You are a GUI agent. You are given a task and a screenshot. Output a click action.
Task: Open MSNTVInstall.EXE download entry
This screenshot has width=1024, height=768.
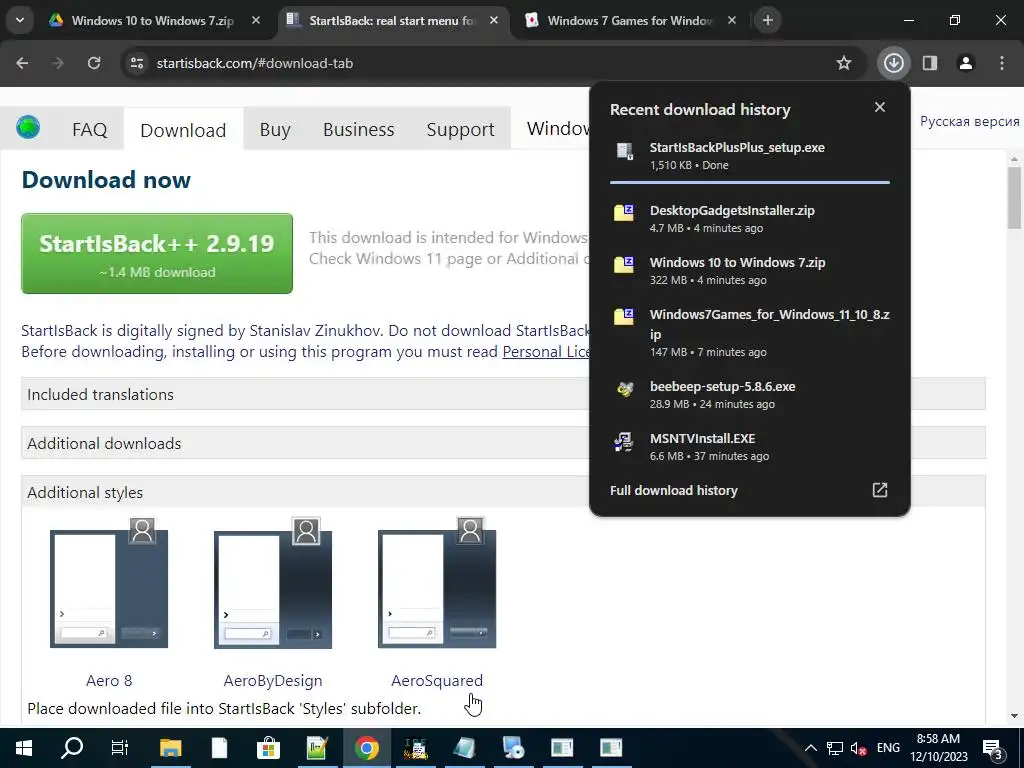(750, 447)
